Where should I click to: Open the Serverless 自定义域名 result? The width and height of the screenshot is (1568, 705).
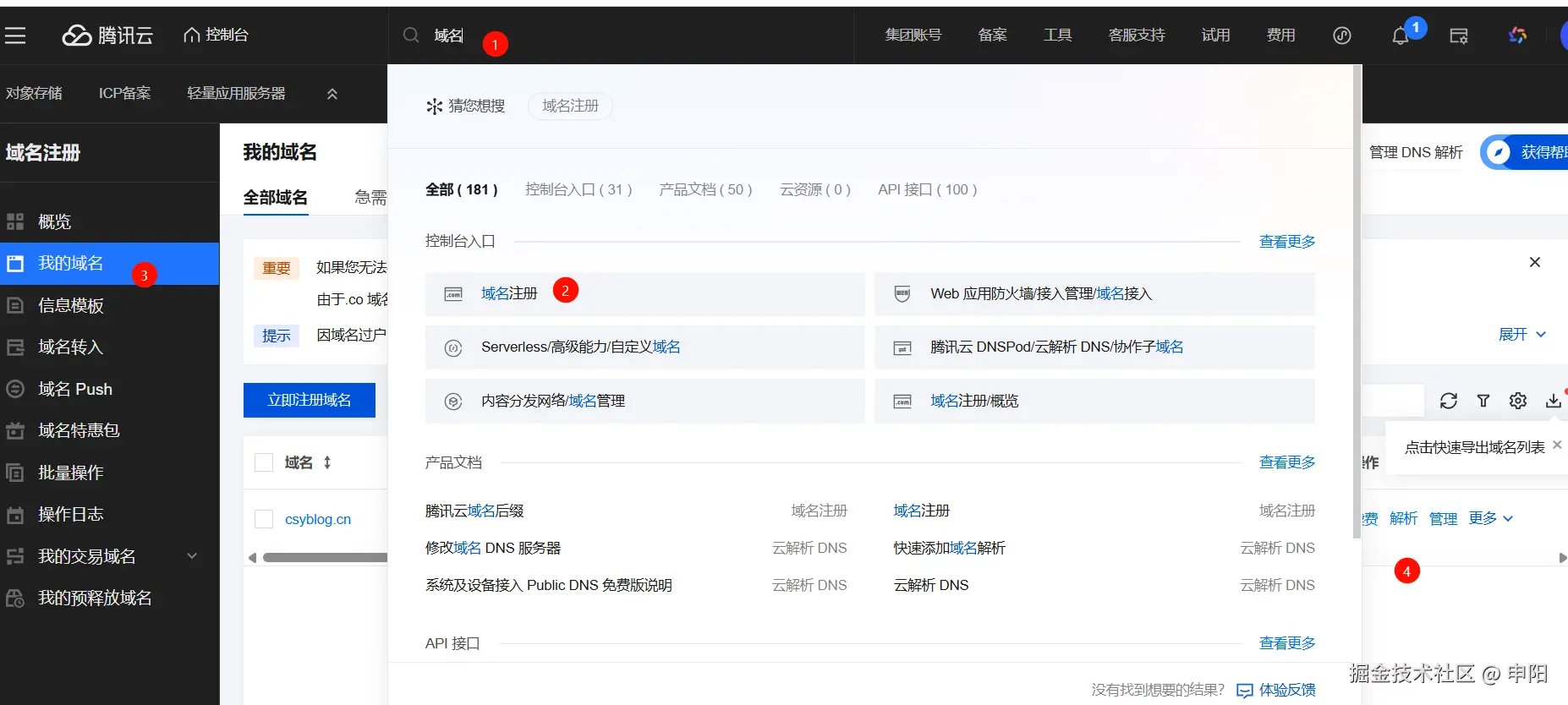[645, 347]
